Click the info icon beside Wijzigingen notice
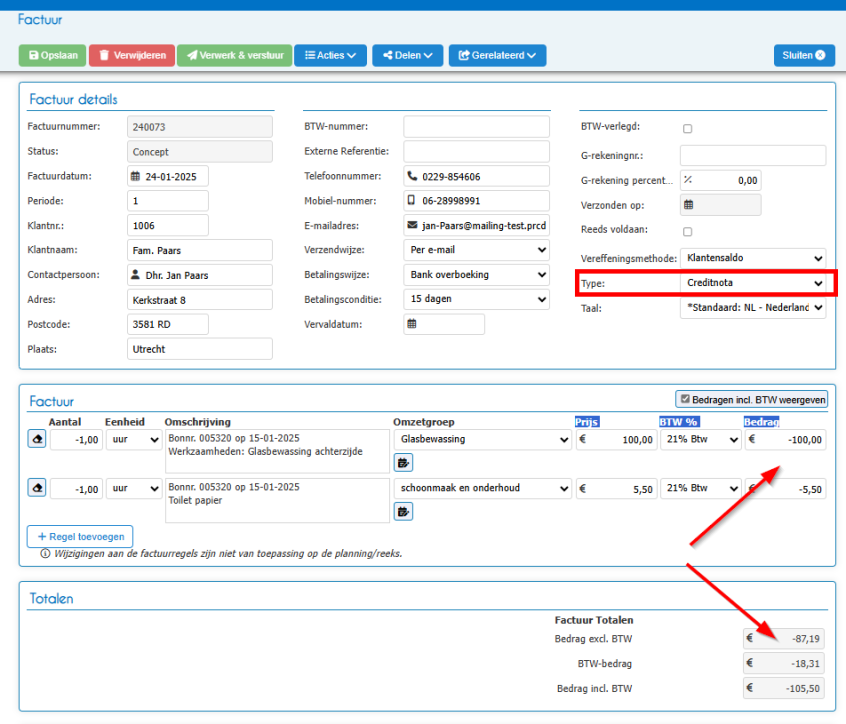This screenshot has width=846, height=724. click(45, 554)
